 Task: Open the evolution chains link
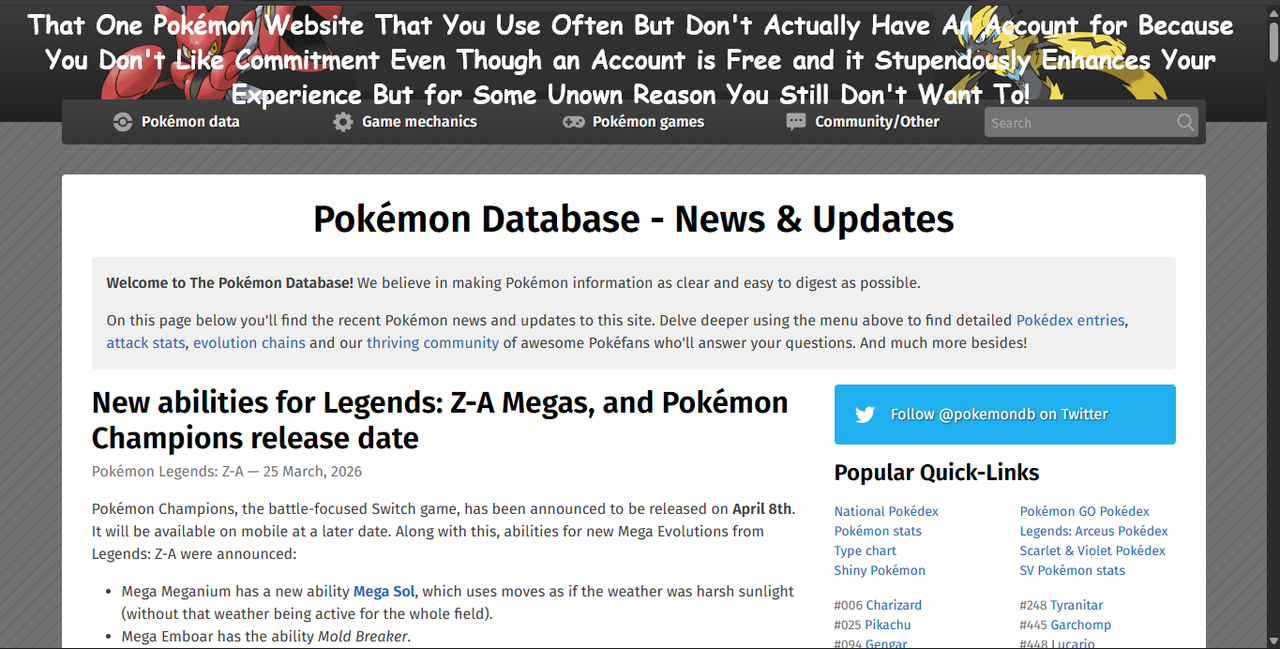(249, 343)
